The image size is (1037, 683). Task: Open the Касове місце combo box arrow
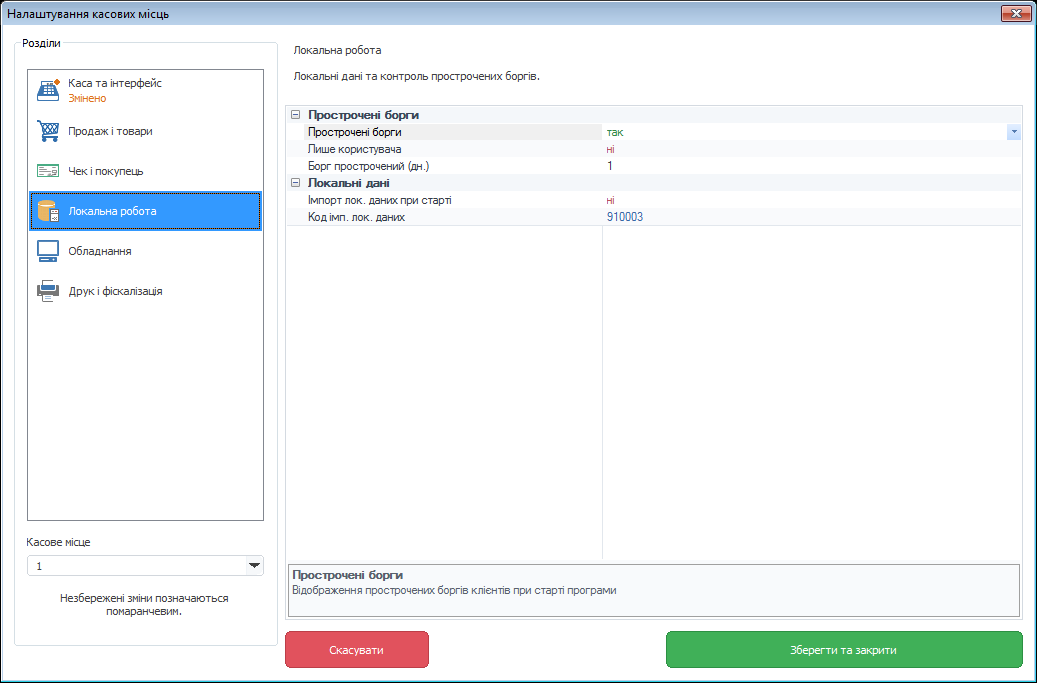point(255,565)
